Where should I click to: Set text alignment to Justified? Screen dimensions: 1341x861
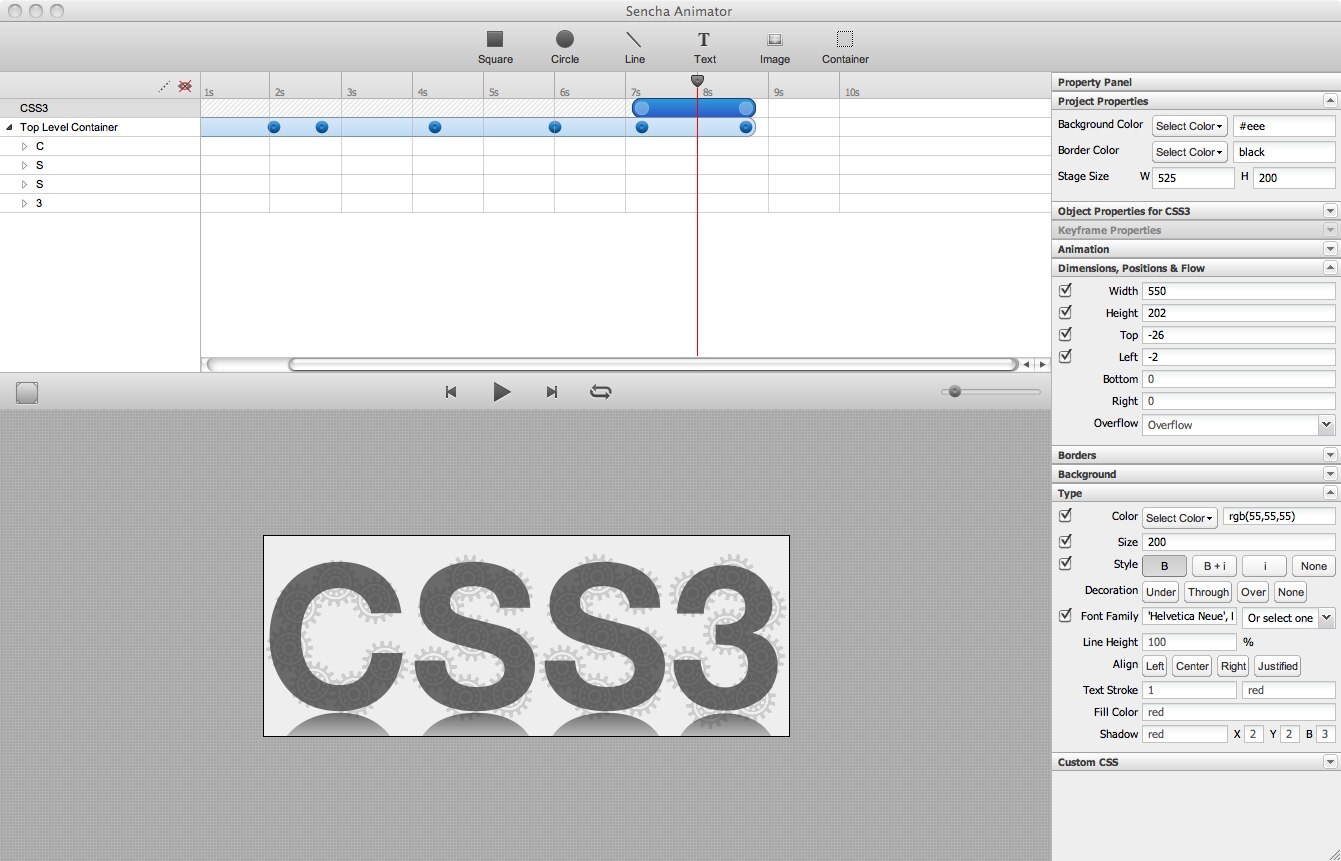click(1277, 666)
